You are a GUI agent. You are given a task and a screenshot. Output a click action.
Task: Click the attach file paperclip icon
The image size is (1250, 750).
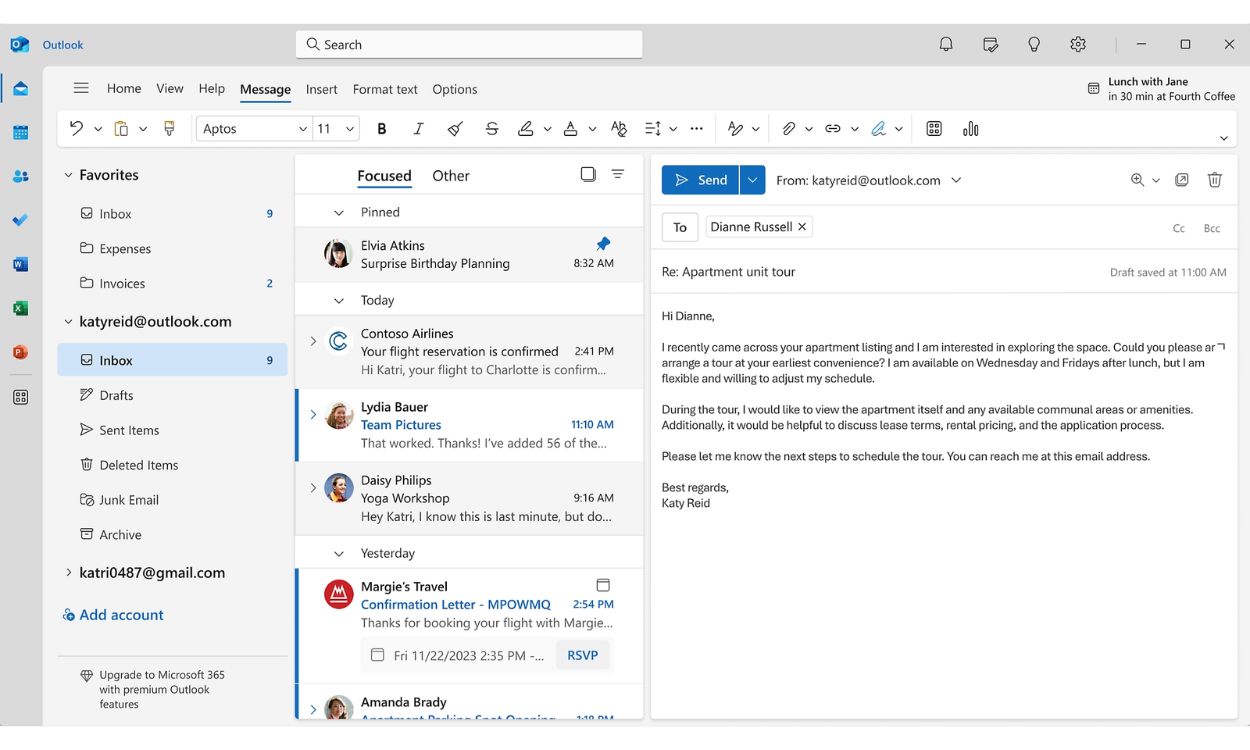point(789,129)
